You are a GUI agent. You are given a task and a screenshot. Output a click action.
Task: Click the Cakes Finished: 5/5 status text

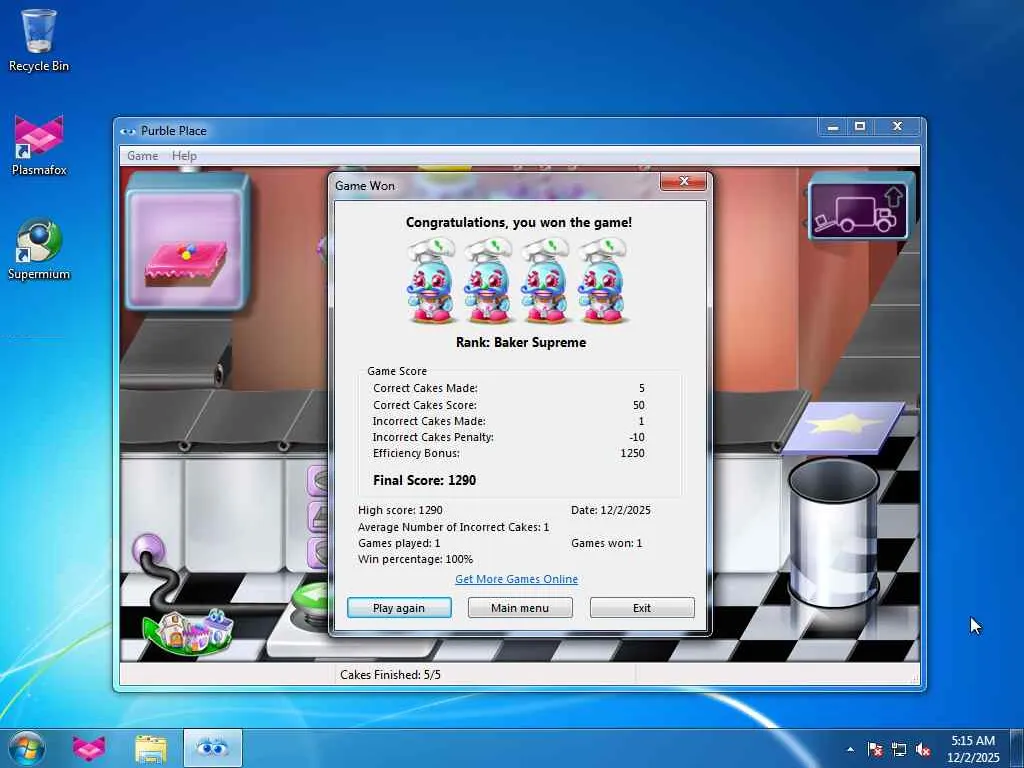coord(391,675)
